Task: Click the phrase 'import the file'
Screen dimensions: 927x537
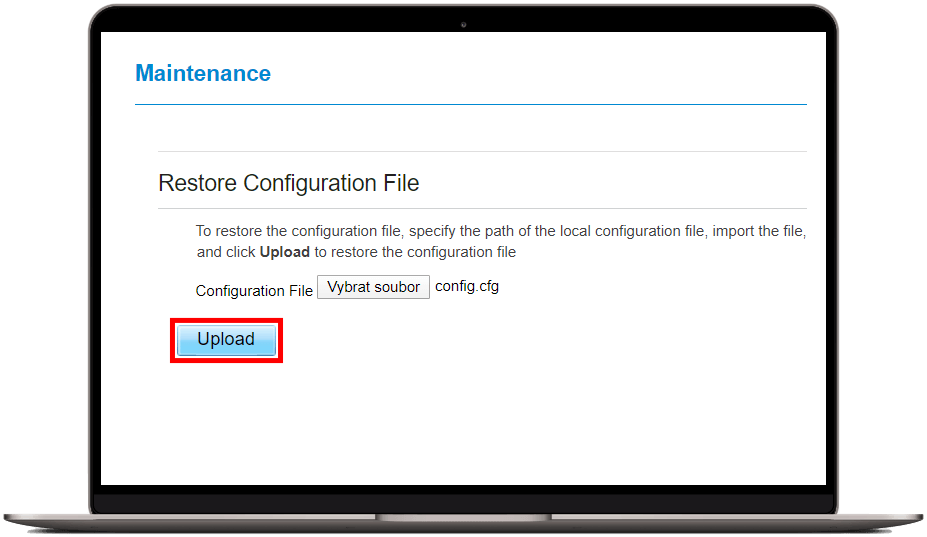Action: (x=757, y=231)
